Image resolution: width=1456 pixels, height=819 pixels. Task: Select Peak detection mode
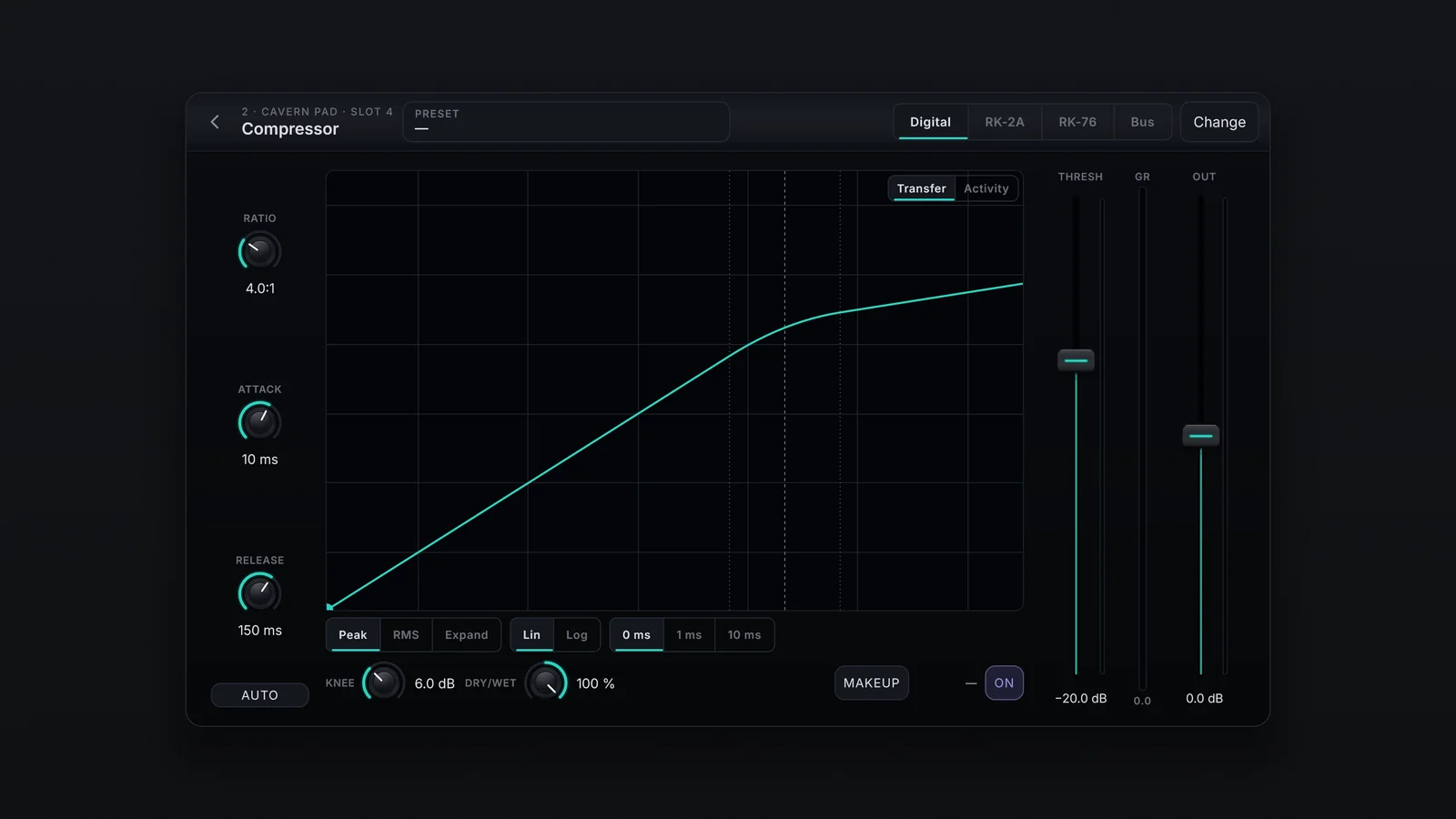(x=353, y=635)
